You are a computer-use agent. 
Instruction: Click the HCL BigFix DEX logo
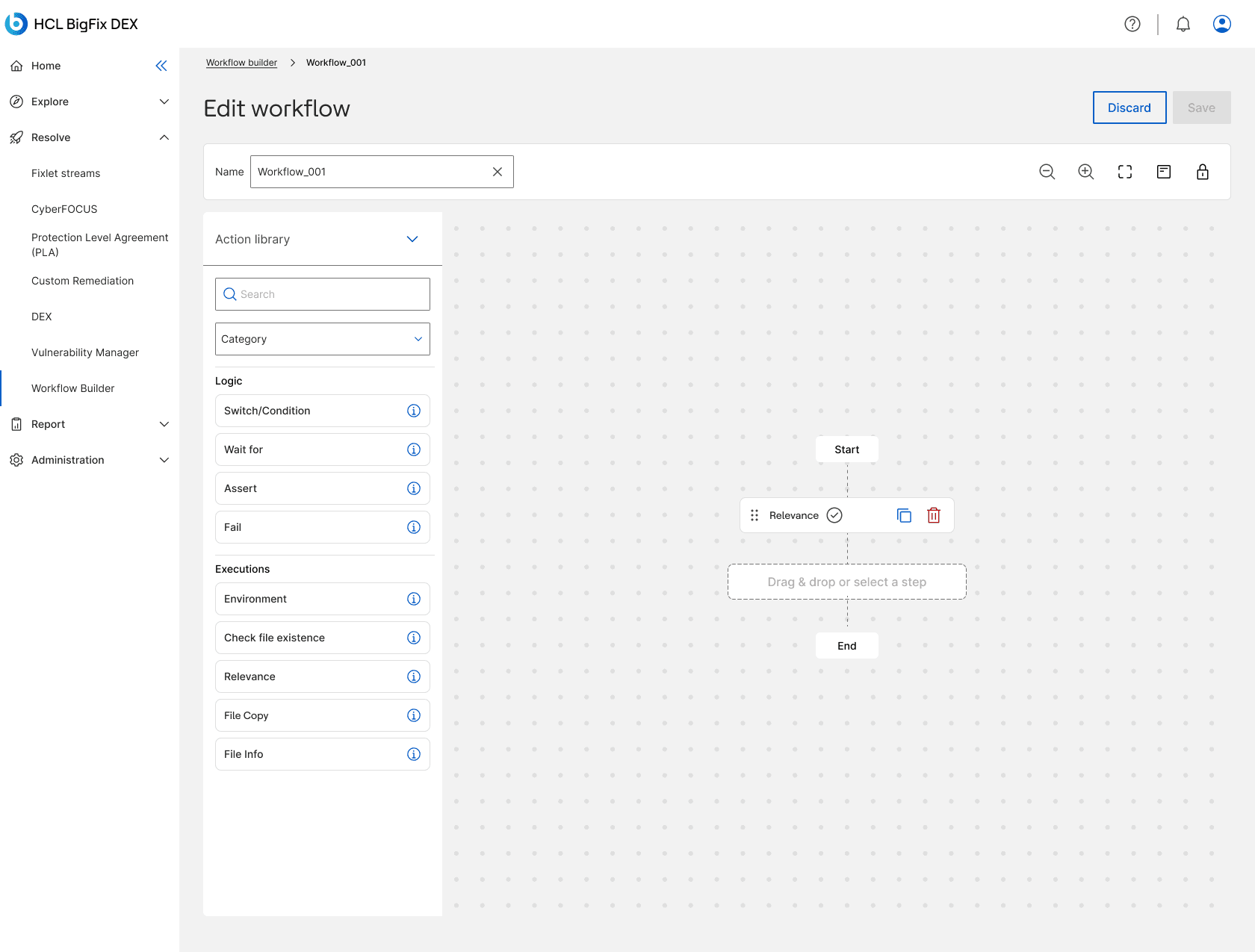point(72,24)
